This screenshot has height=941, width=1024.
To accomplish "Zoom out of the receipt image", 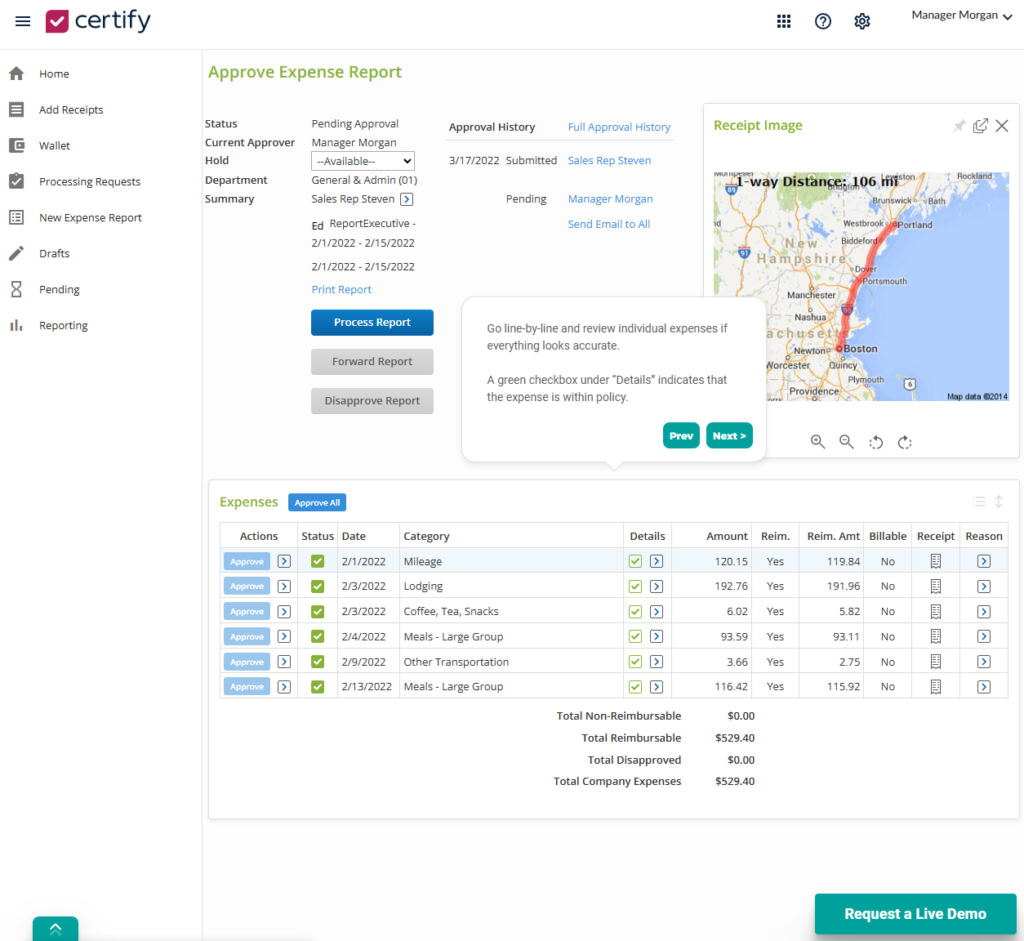I will point(846,441).
